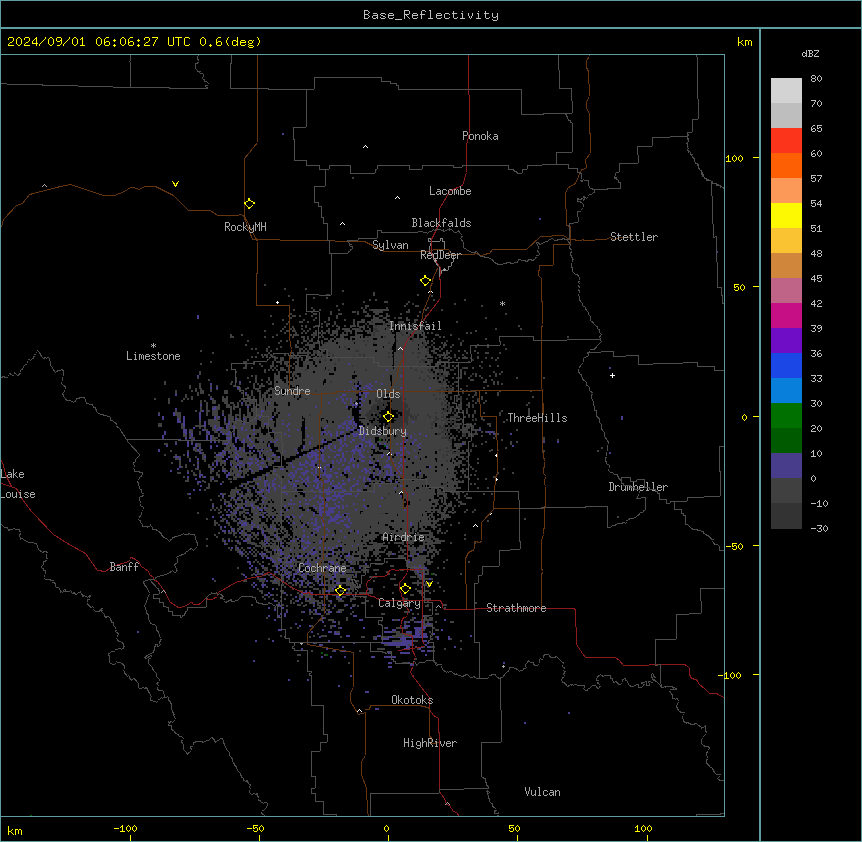Screen dimensions: 862x842
Task: Pick the red swatch in dBZ legend
Action: pos(786,141)
